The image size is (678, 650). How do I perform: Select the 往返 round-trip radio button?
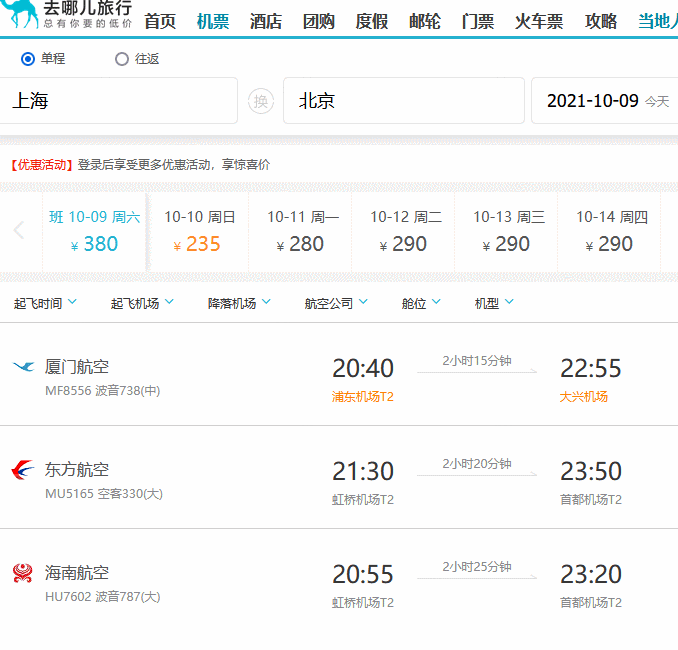pyautogui.click(x=122, y=59)
